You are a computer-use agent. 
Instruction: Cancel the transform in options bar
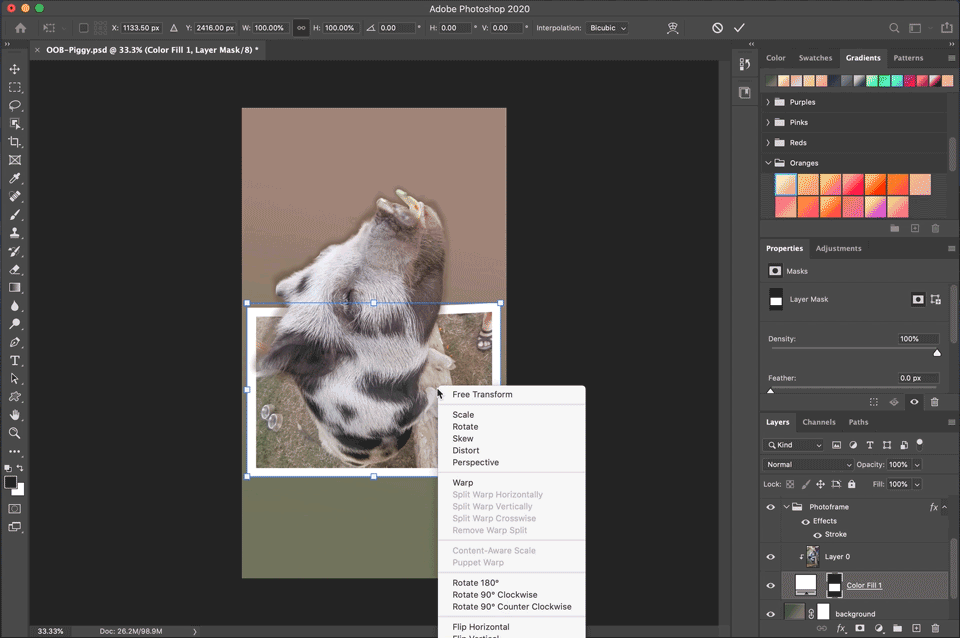tap(718, 28)
